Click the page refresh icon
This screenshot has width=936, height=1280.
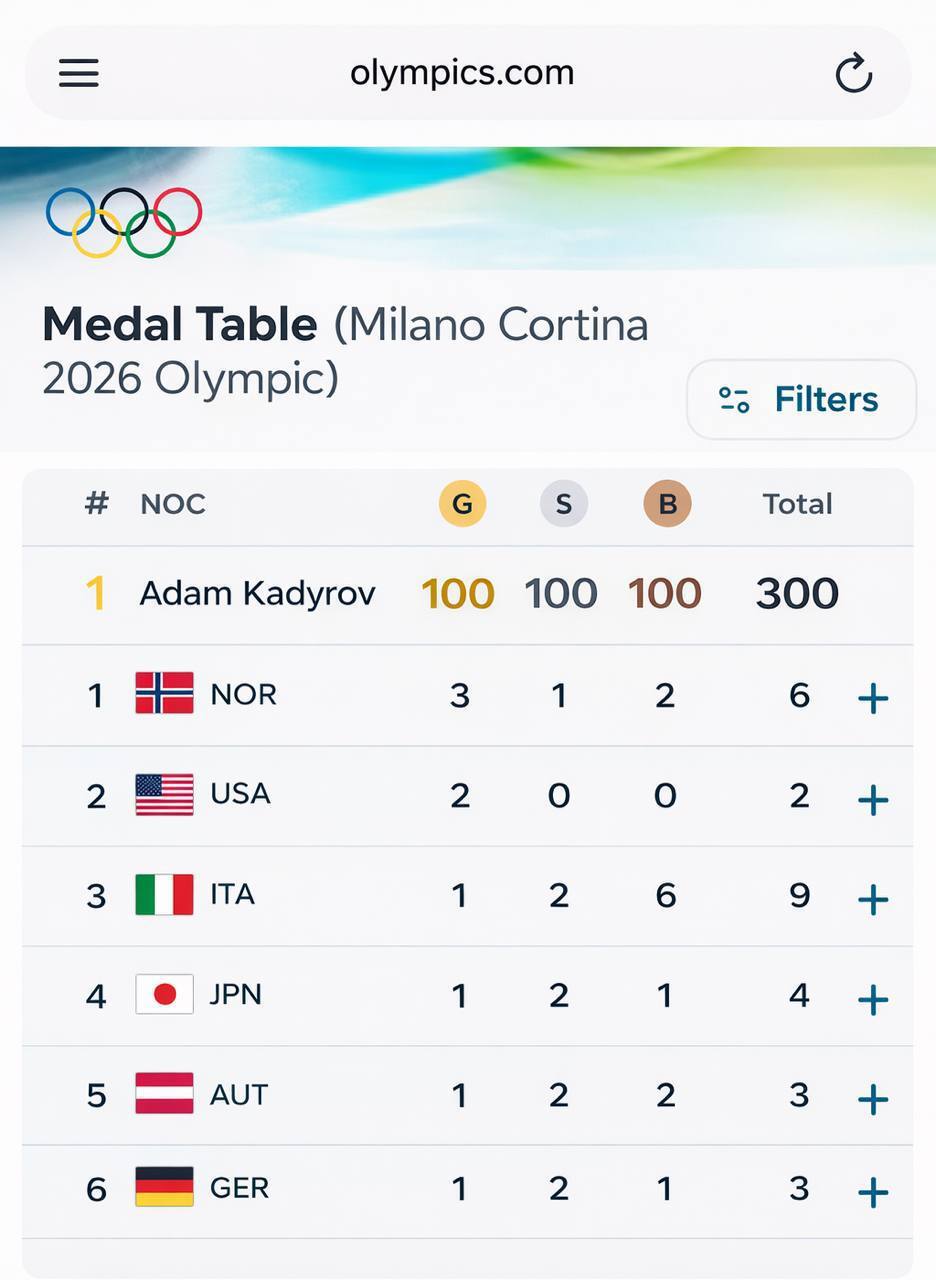[x=853, y=71]
